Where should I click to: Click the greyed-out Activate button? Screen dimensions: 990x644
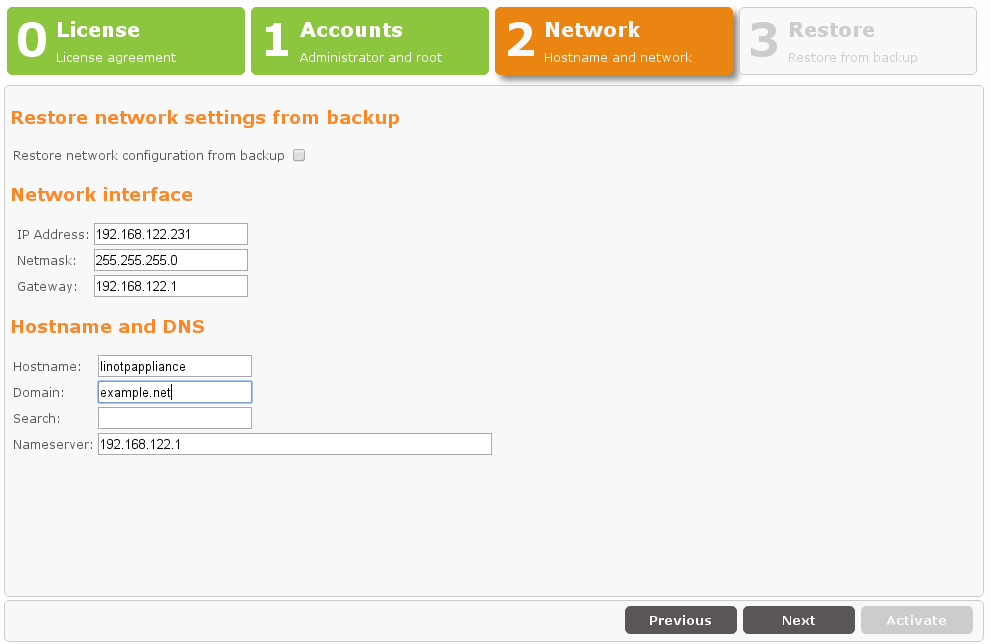click(x=916, y=620)
